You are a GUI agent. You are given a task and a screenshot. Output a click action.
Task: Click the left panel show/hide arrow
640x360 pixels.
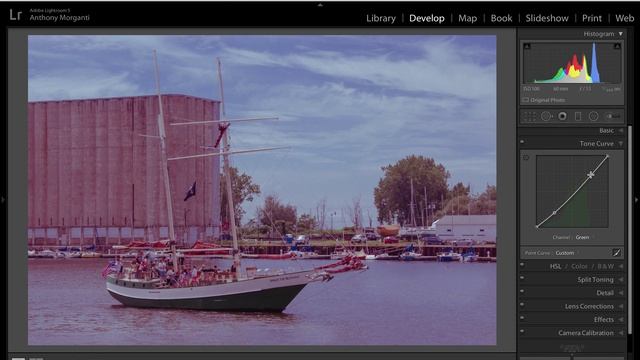point(3,200)
